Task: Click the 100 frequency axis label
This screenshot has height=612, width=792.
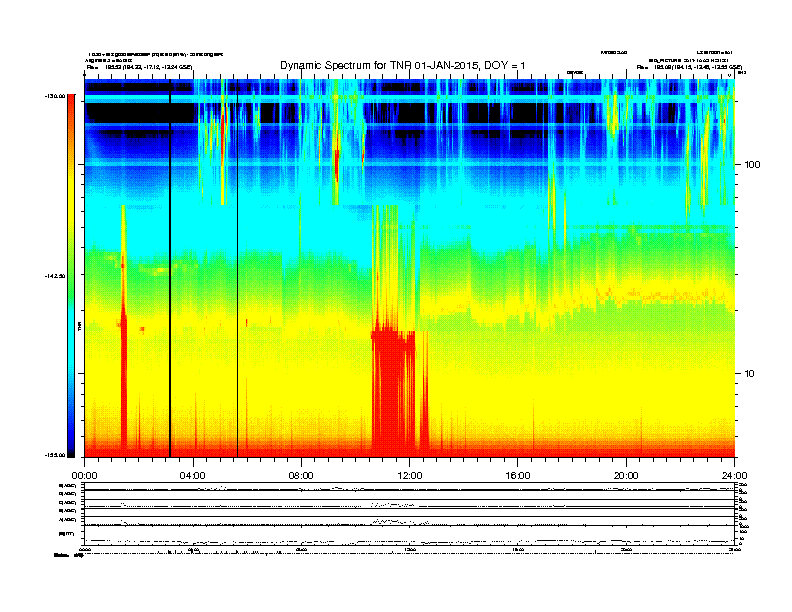Action: click(x=752, y=165)
